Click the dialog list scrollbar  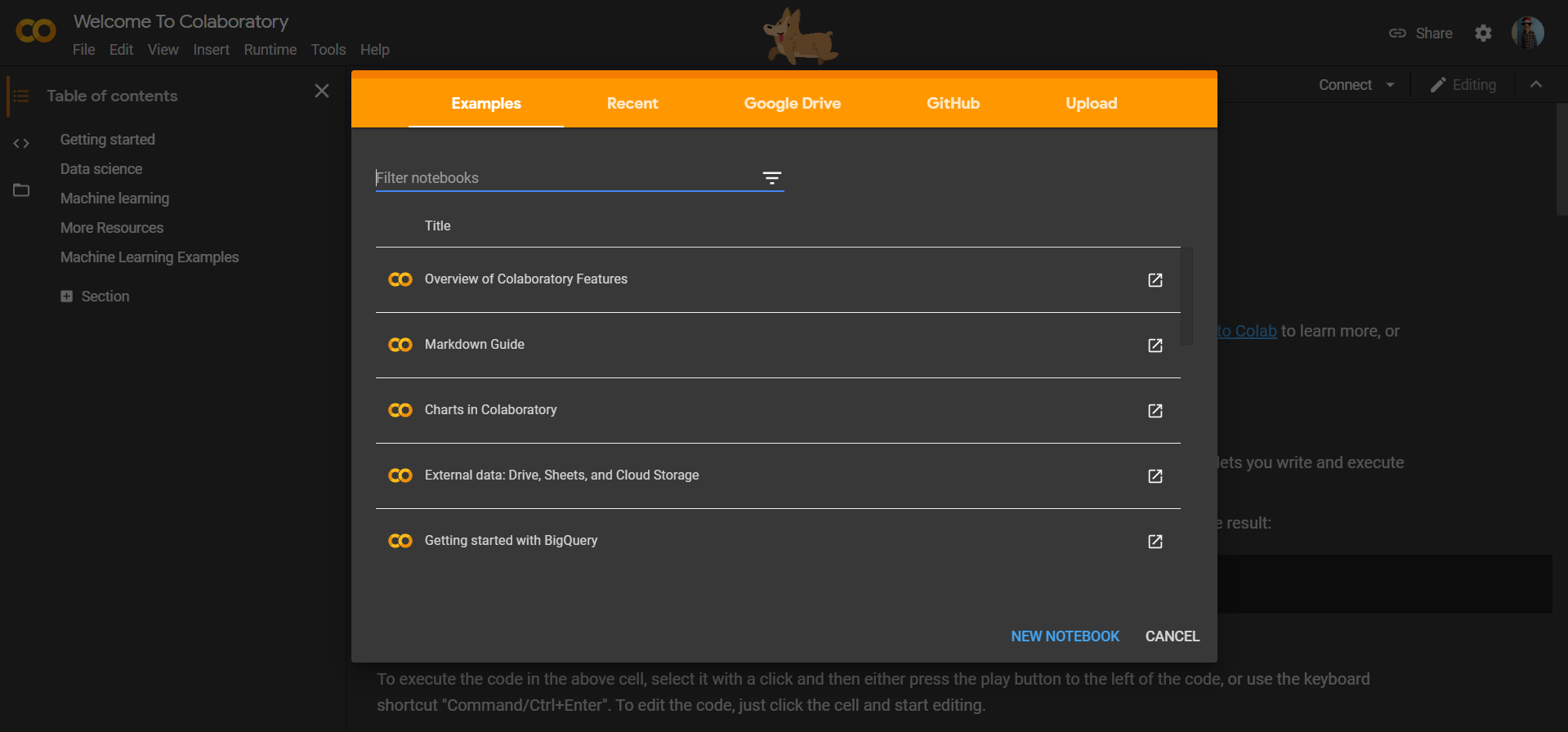pos(1187,296)
